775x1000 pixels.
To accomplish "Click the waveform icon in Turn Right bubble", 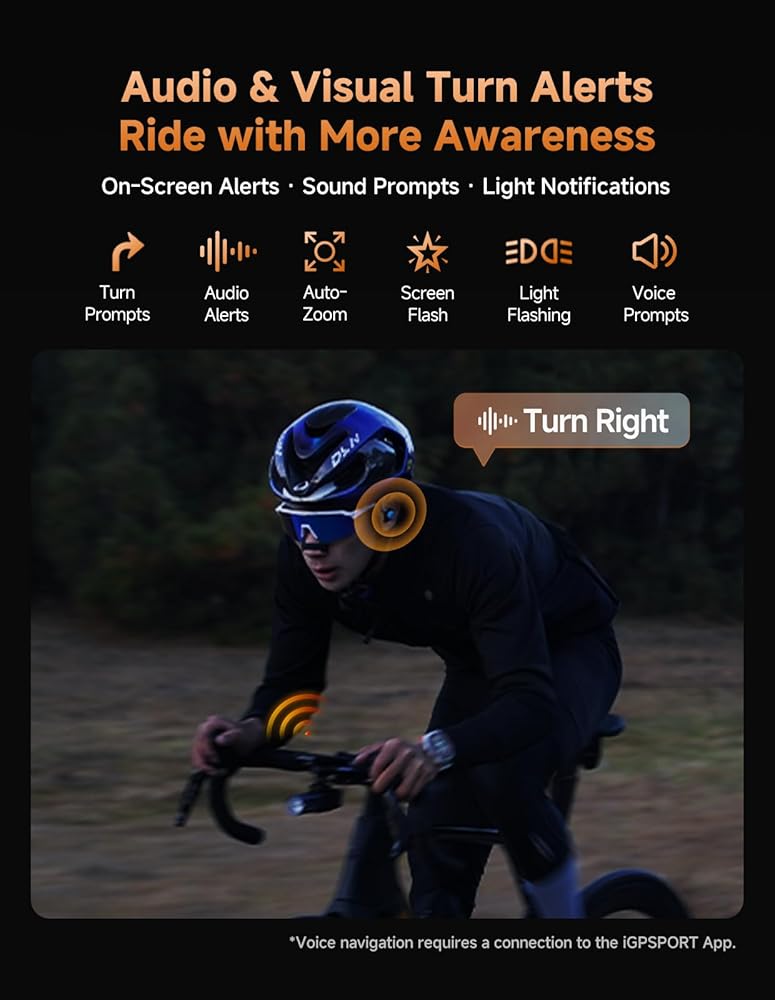I will (497, 421).
